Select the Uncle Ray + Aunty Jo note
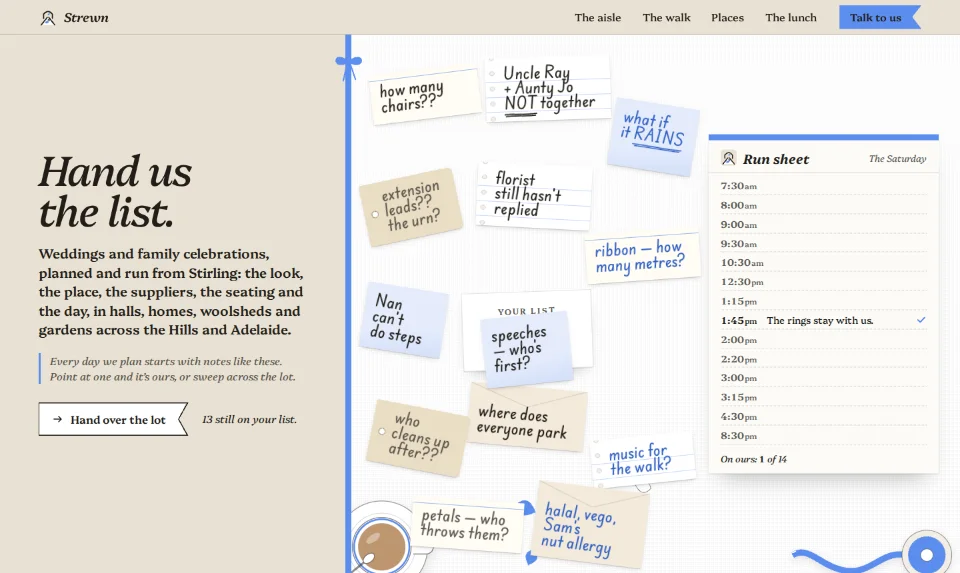The image size is (960, 573). [x=549, y=89]
